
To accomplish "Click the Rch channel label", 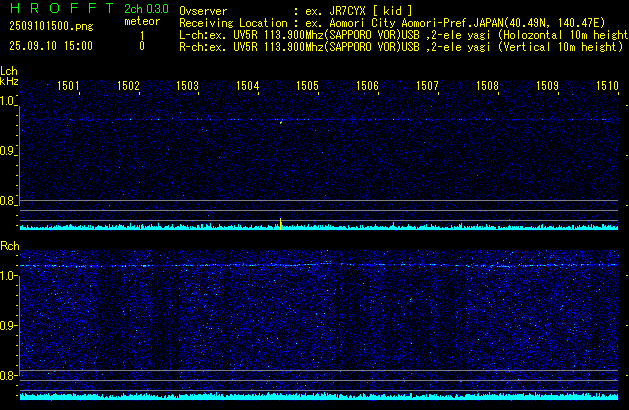I will [x=10, y=246].
